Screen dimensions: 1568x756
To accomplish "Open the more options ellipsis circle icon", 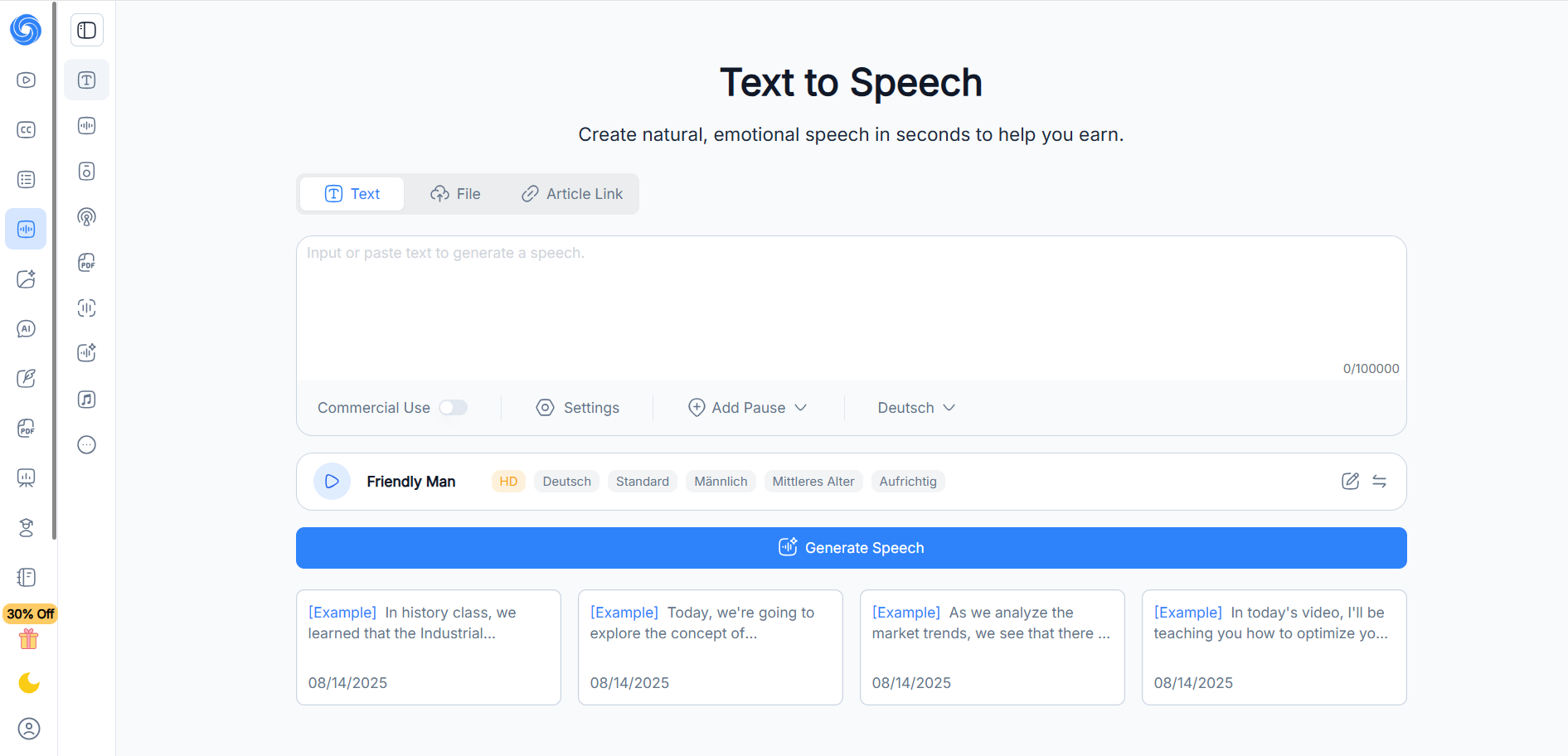I will click(x=87, y=444).
